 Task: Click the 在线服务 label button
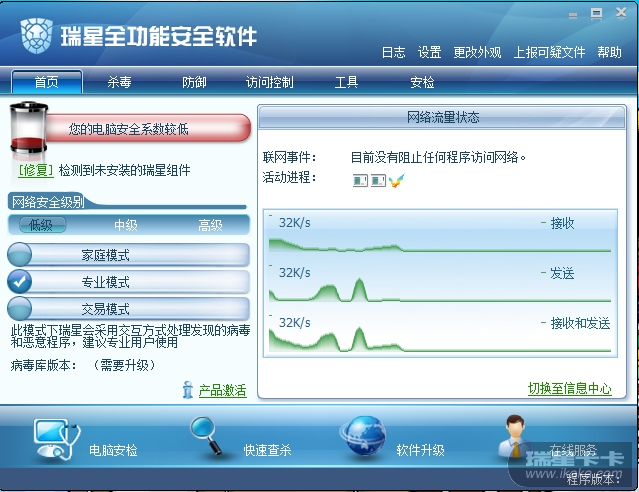coord(573,450)
